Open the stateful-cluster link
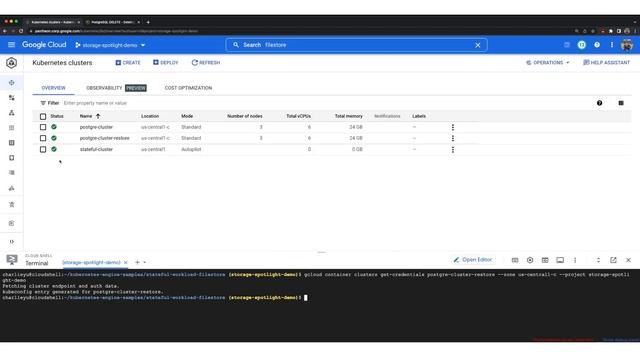The image size is (640, 360). point(96,149)
